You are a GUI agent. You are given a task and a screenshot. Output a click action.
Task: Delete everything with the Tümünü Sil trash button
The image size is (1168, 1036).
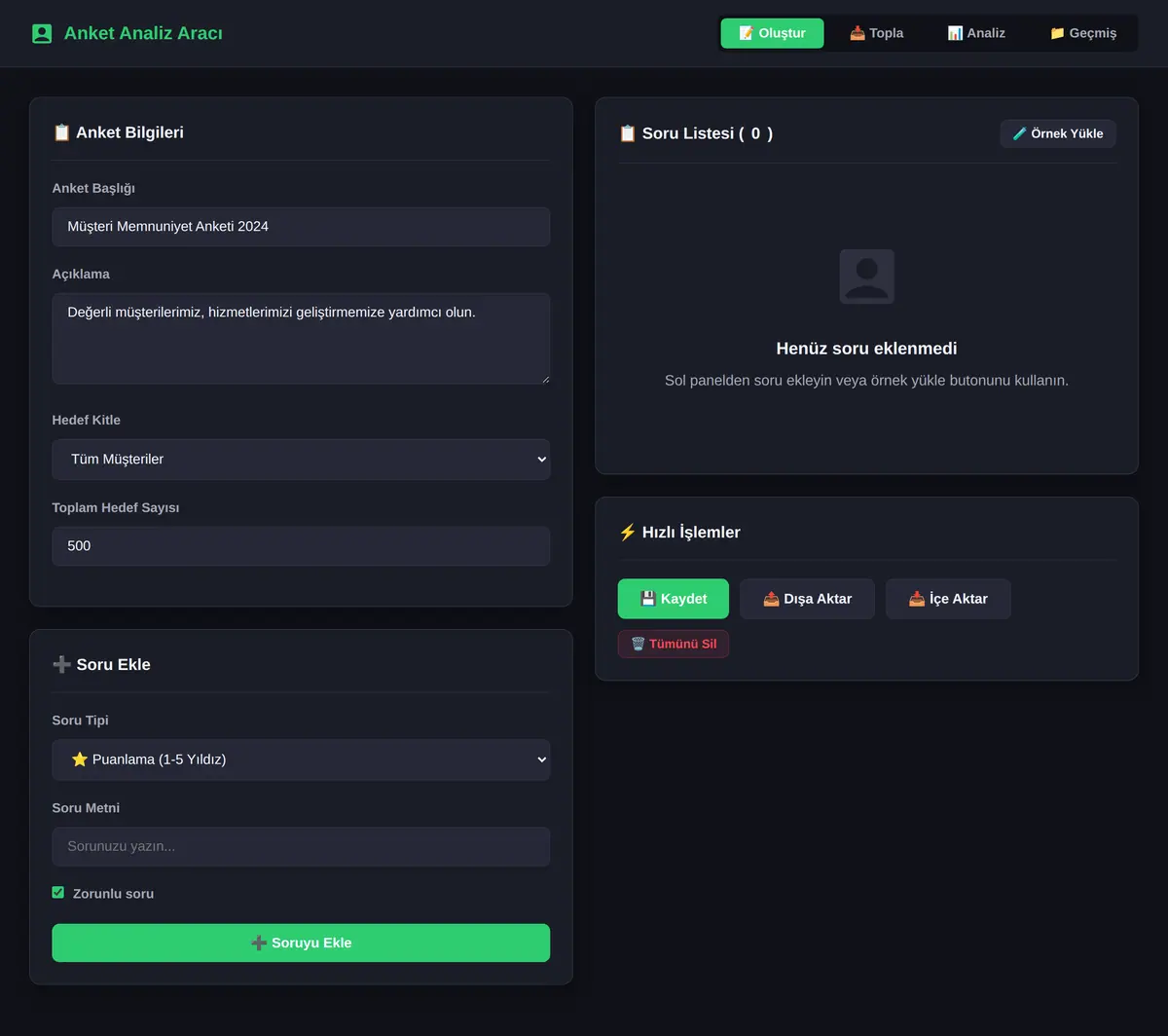(674, 644)
